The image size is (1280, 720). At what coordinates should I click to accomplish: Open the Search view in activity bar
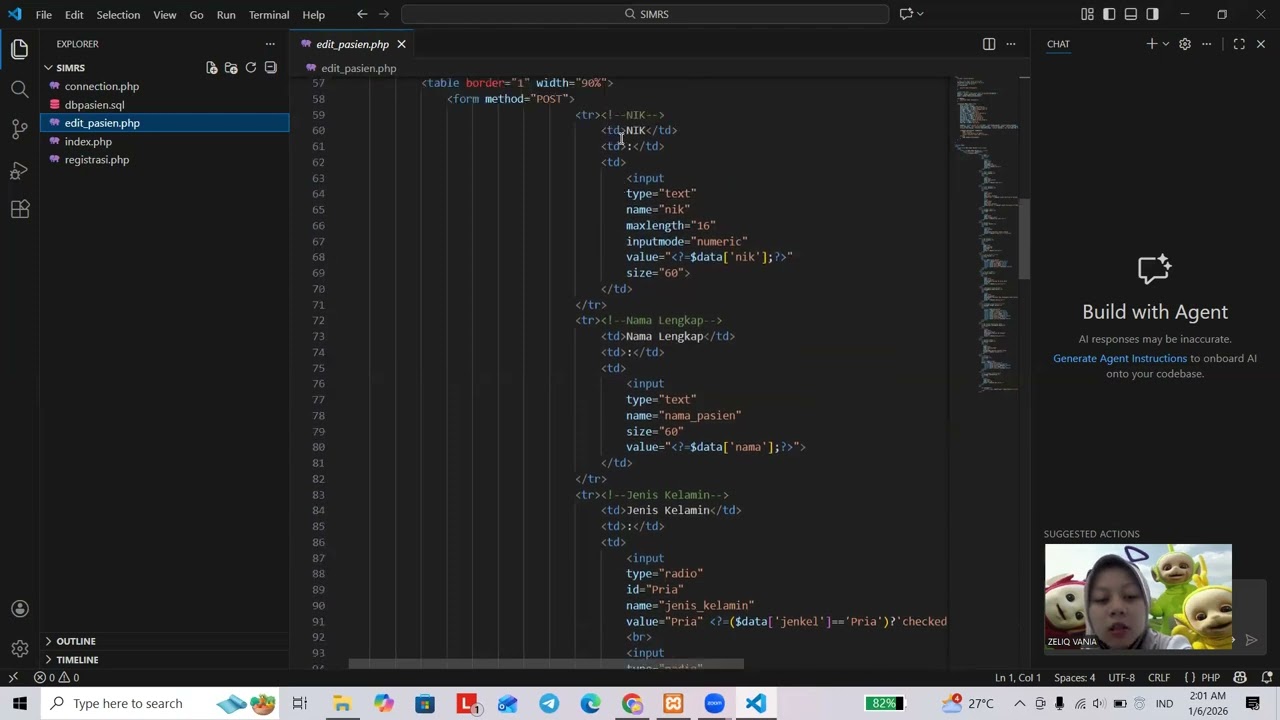click(19, 89)
